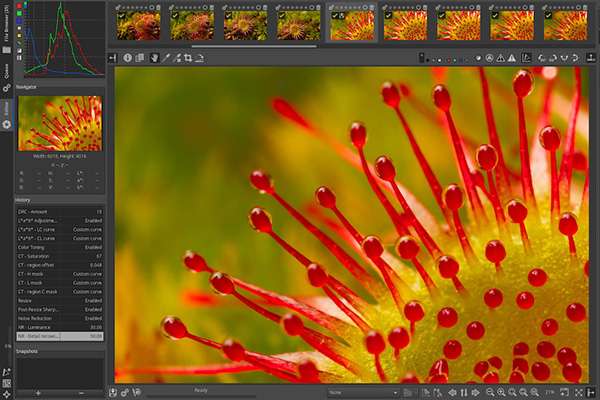Switch to the Queue tab
This screenshot has height=400, width=600.
tap(7, 78)
